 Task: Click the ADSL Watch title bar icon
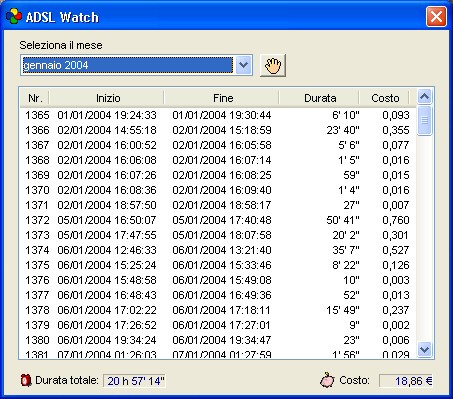coord(14,16)
